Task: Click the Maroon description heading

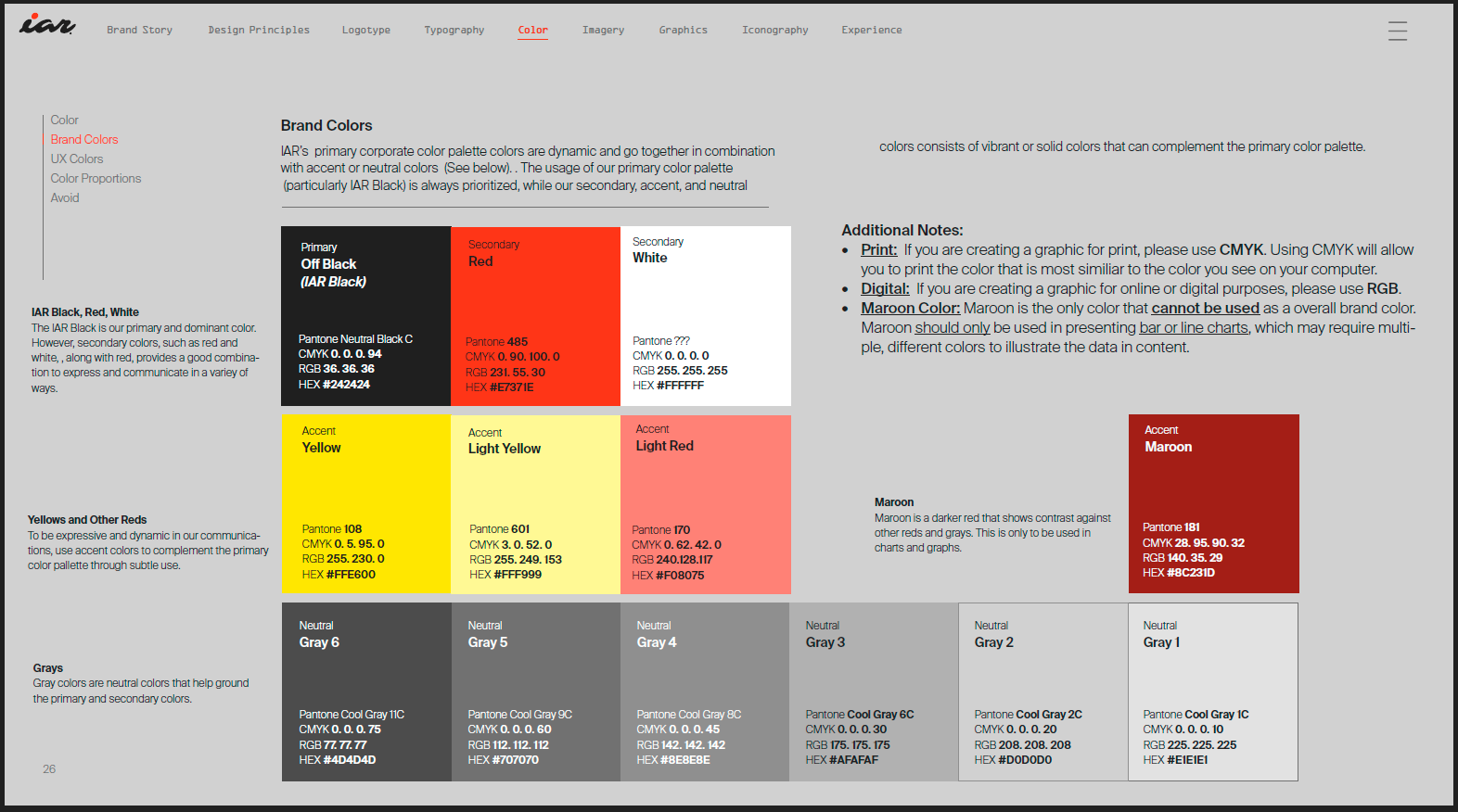Action: (x=894, y=502)
